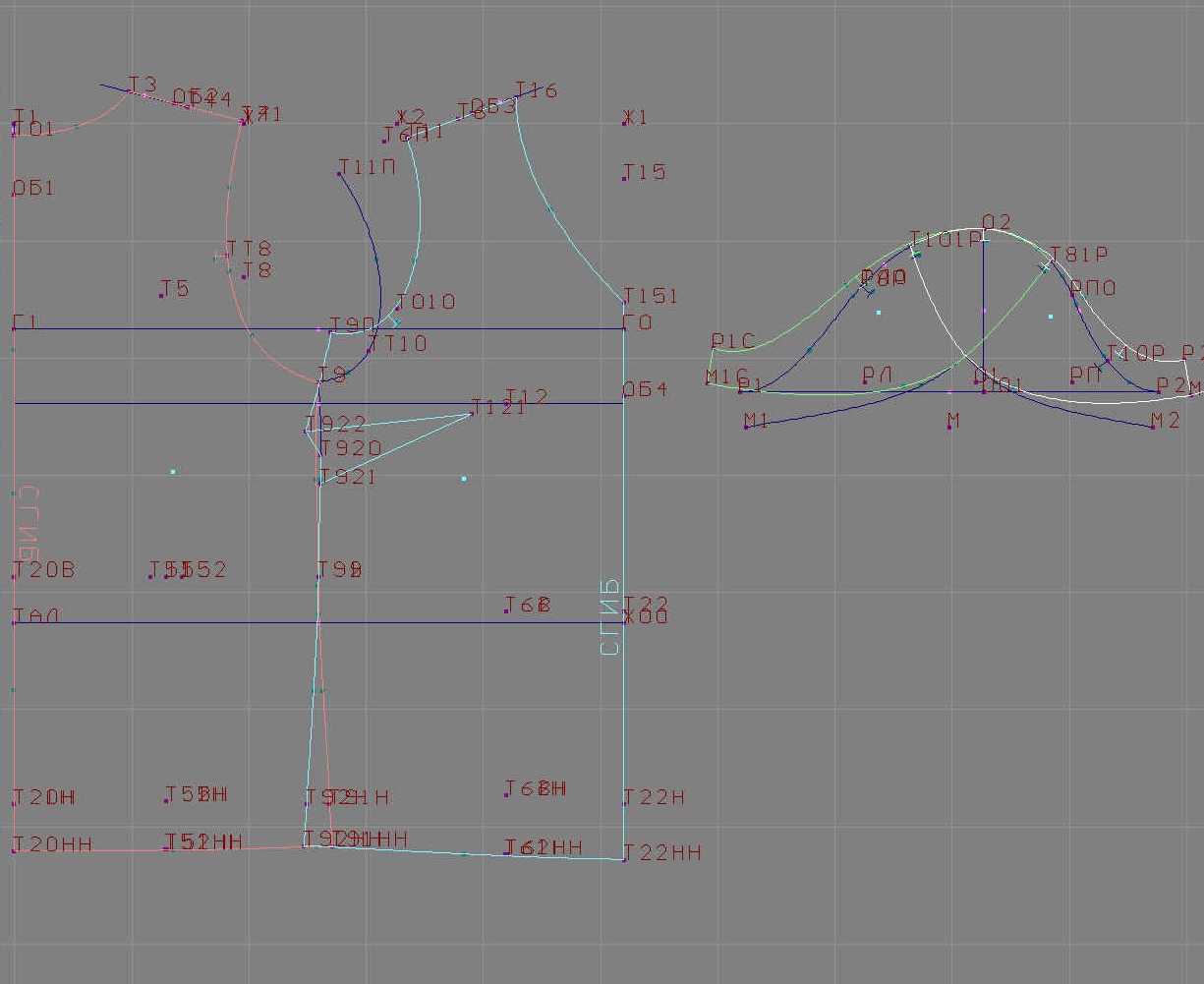Pick the T15 point marker
1204x984 pixels.
click(x=624, y=178)
